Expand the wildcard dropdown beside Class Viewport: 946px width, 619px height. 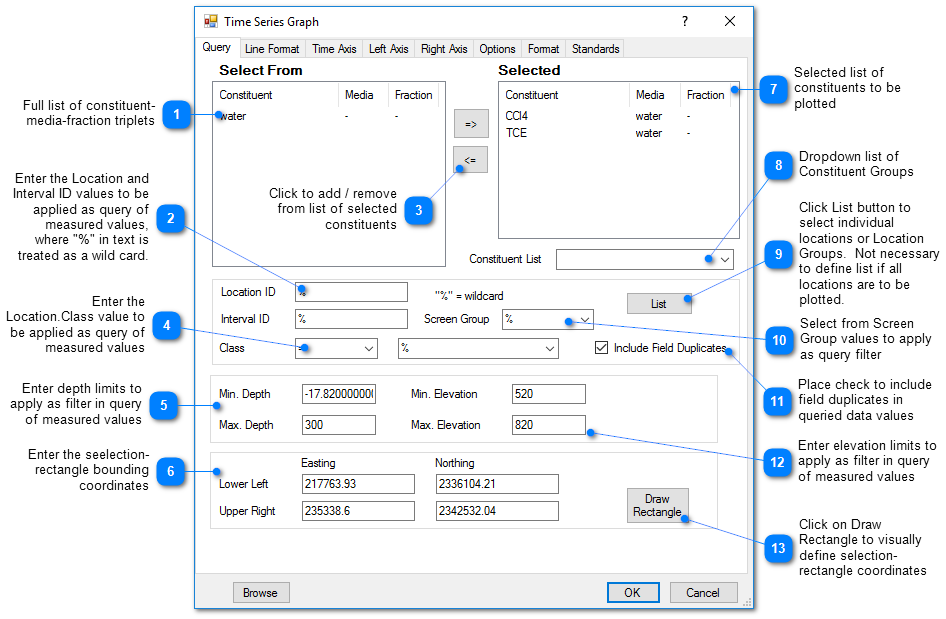coord(546,348)
